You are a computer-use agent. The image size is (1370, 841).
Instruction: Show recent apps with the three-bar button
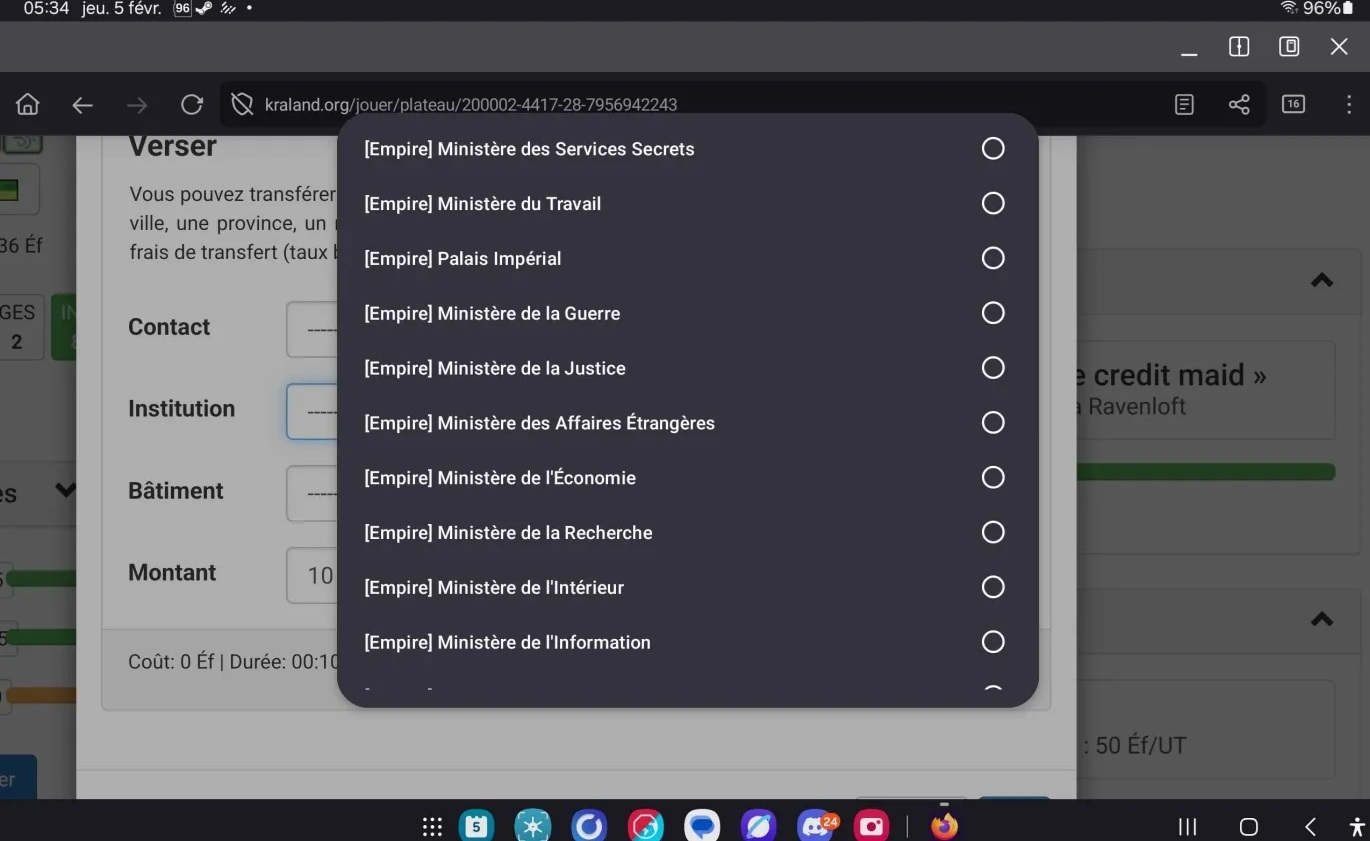pos(1188,827)
